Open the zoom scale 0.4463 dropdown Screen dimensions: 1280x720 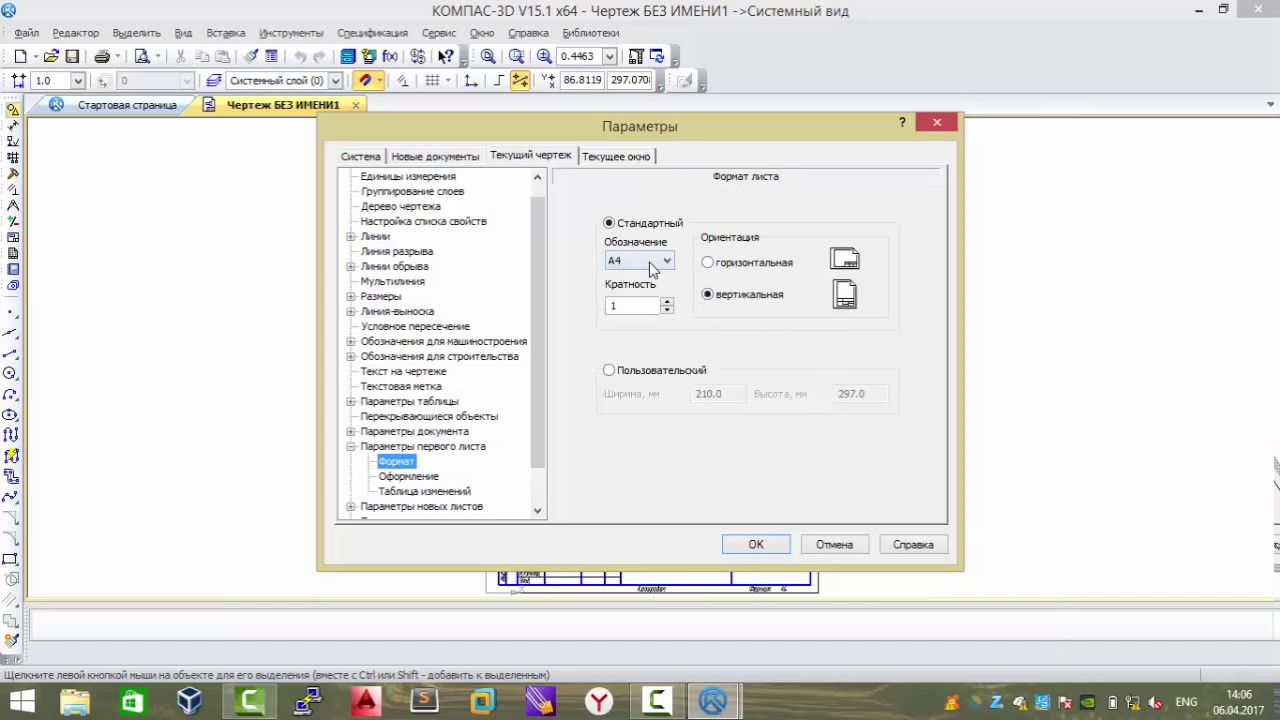tap(609, 57)
